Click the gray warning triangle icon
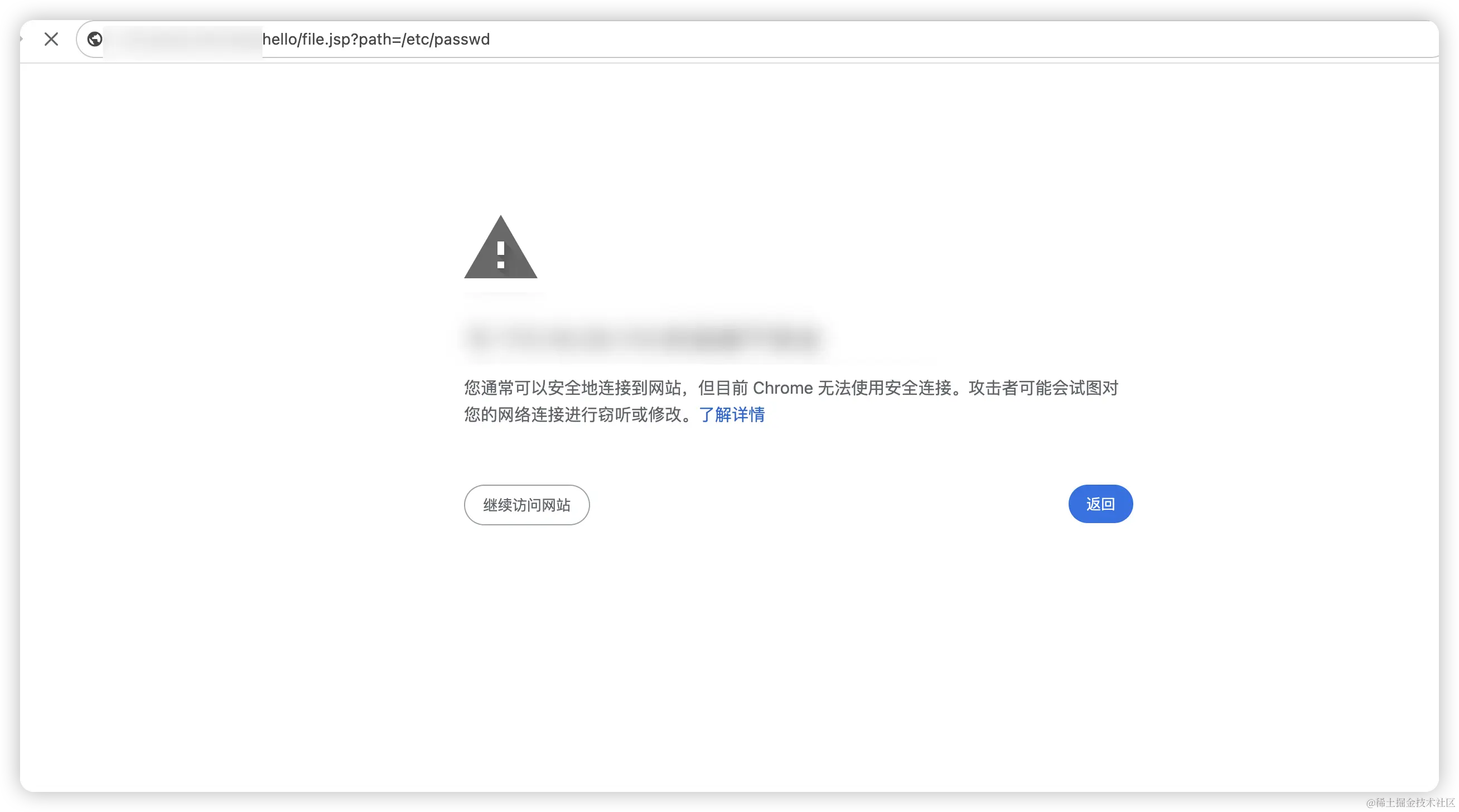Image resolution: width=1459 pixels, height=812 pixels. [500, 247]
